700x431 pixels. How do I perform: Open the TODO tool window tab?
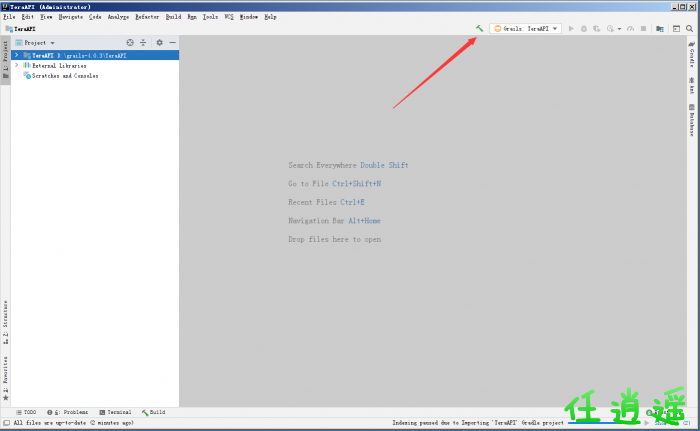coord(26,412)
